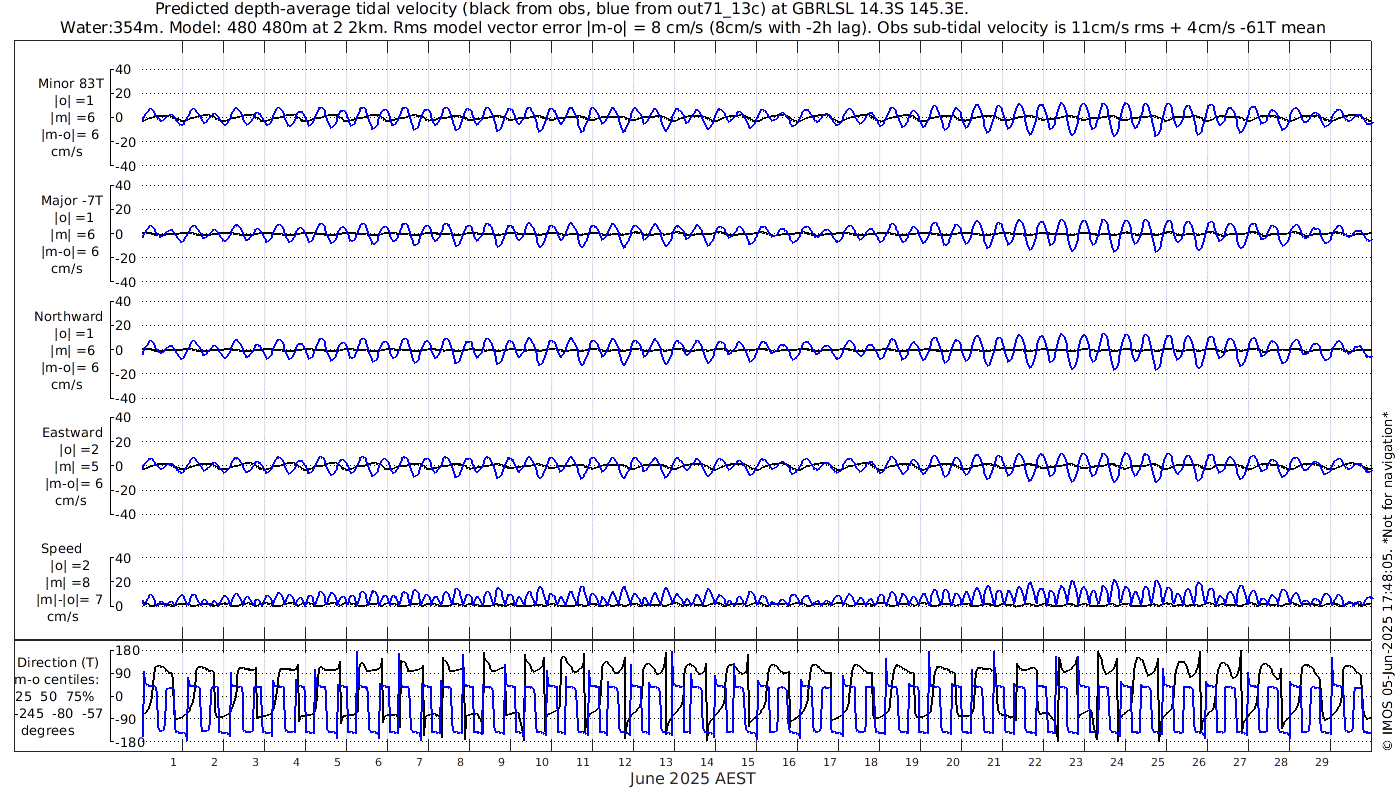Select date tick "29" on the June axis
This screenshot has height=800, width=1400.
click(1322, 762)
